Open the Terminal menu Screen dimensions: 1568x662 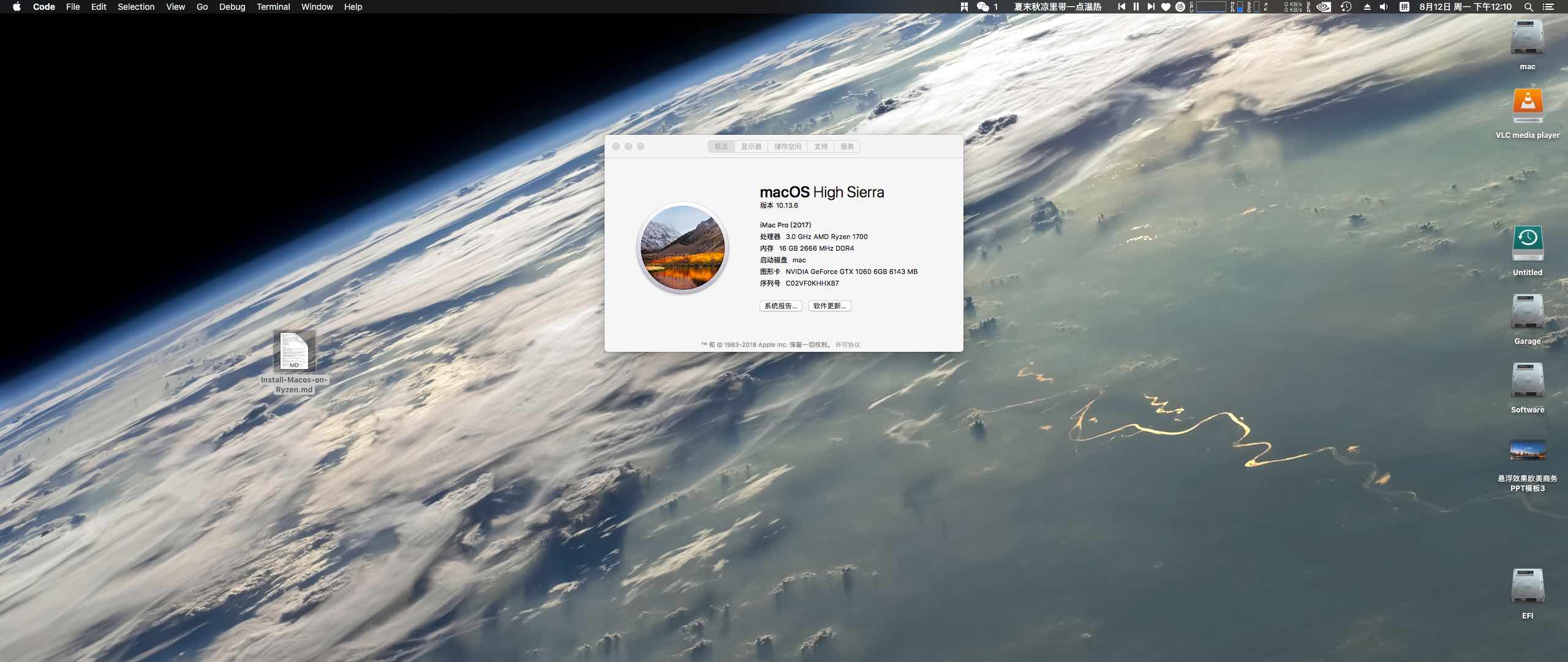[x=273, y=7]
